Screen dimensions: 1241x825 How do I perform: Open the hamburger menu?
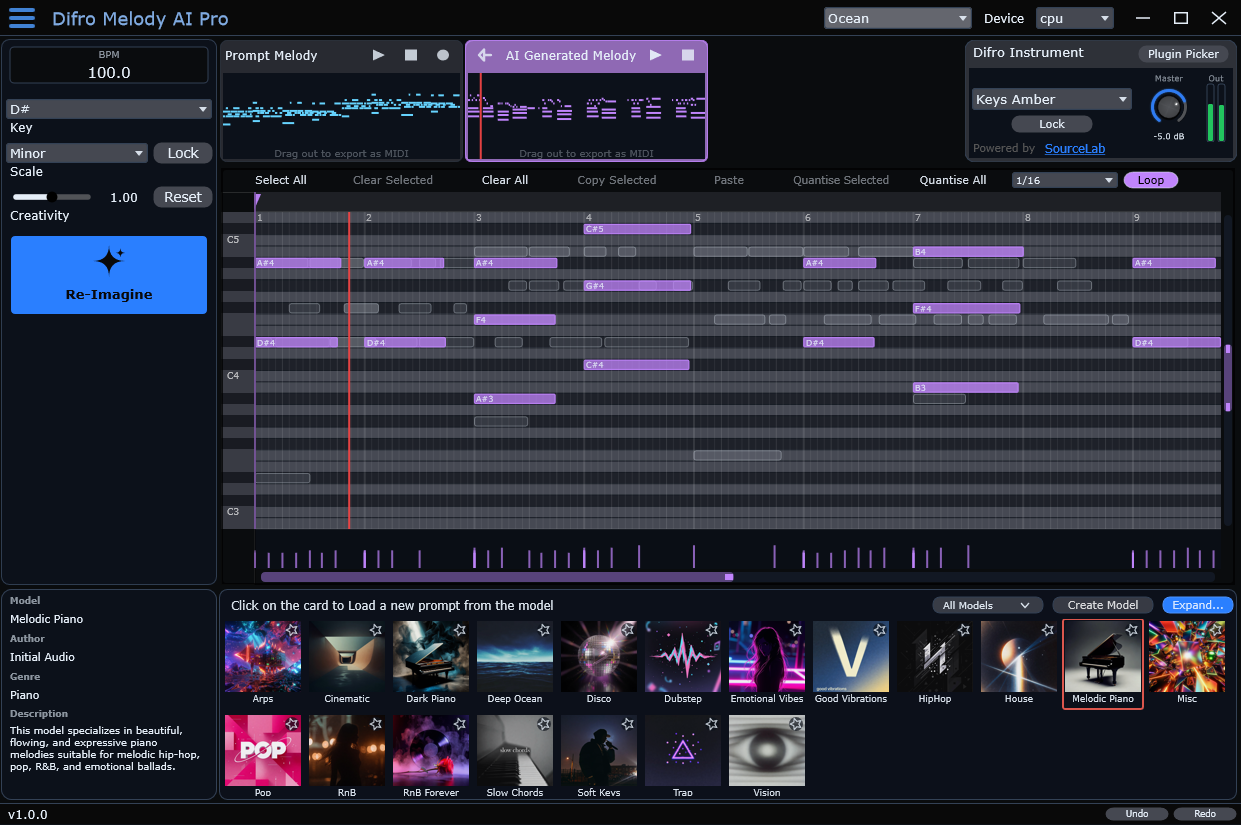(x=22, y=18)
